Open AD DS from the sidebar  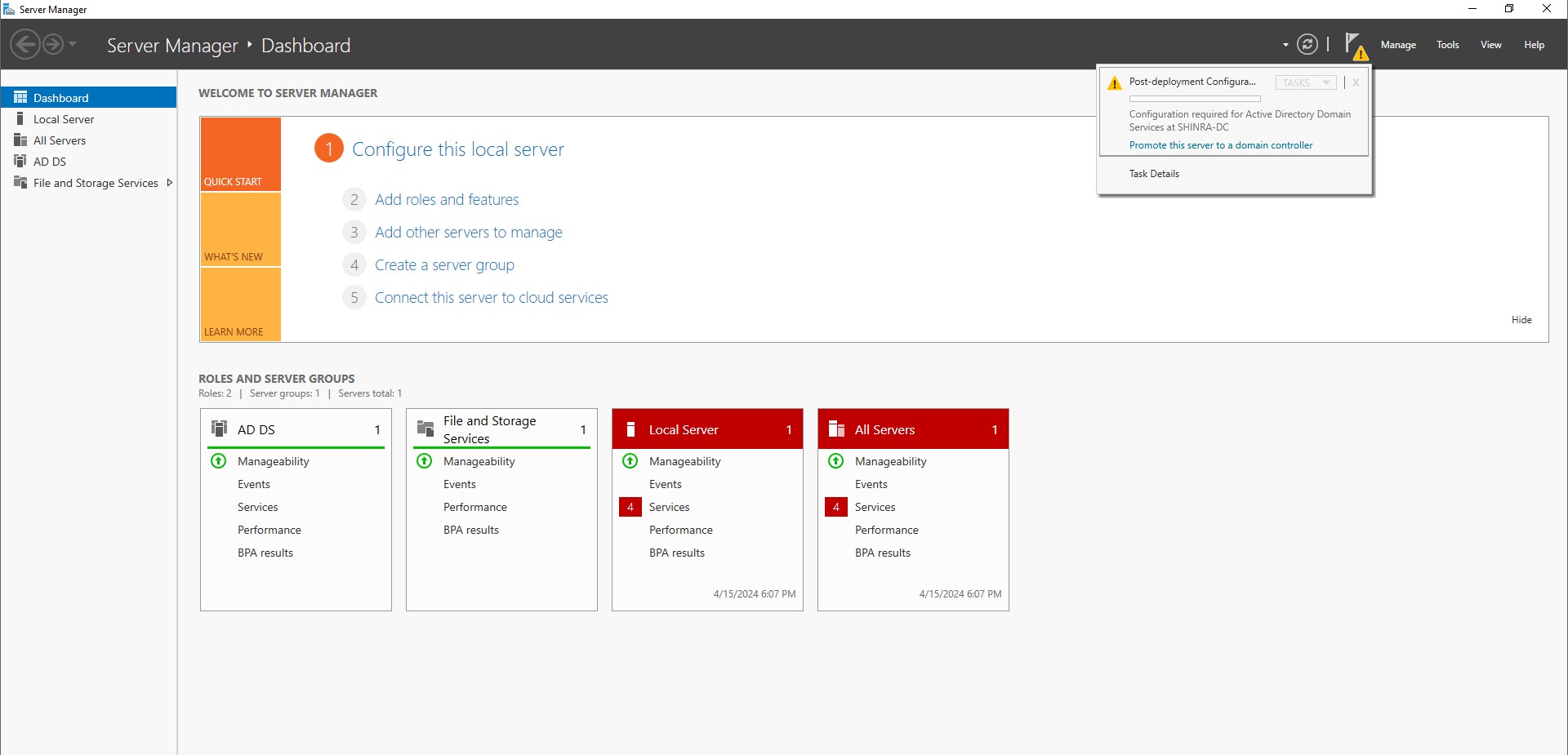(x=51, y=161)
